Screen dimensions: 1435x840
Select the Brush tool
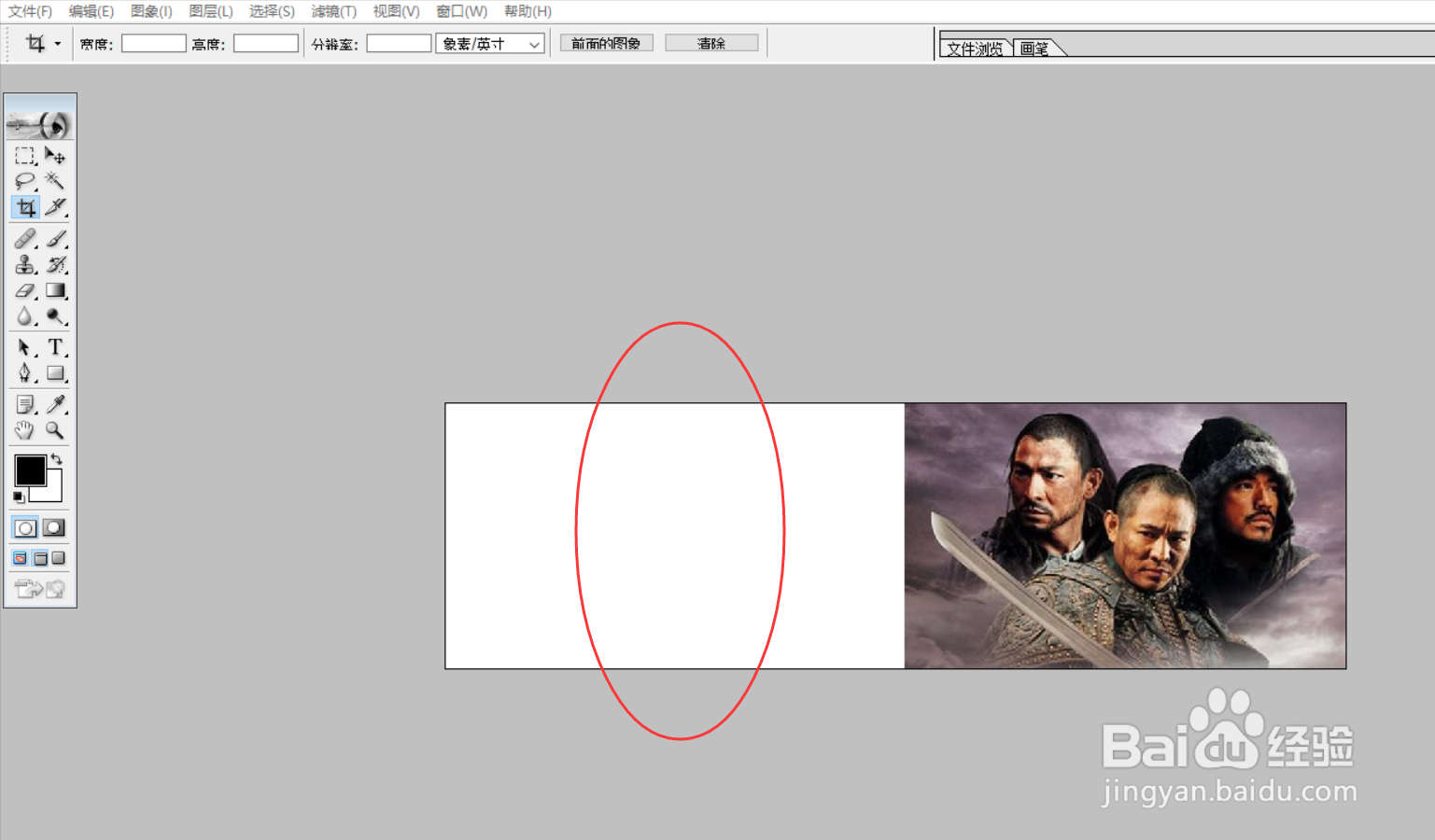[x=55, y=239]
